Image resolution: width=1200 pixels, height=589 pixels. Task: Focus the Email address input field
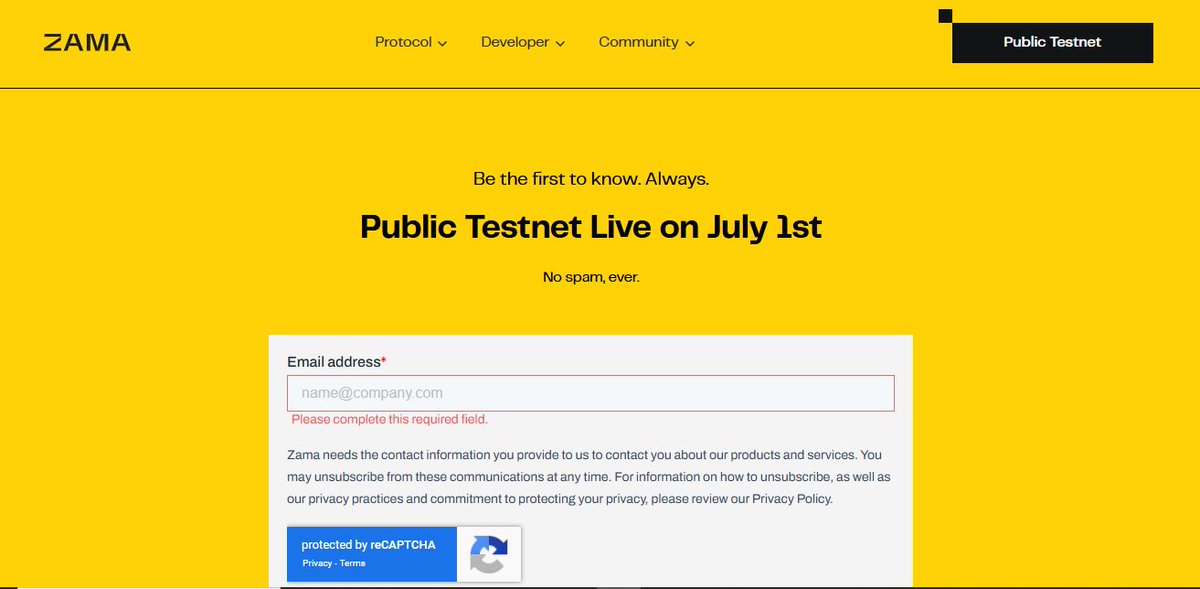click(x=591, y=393)
